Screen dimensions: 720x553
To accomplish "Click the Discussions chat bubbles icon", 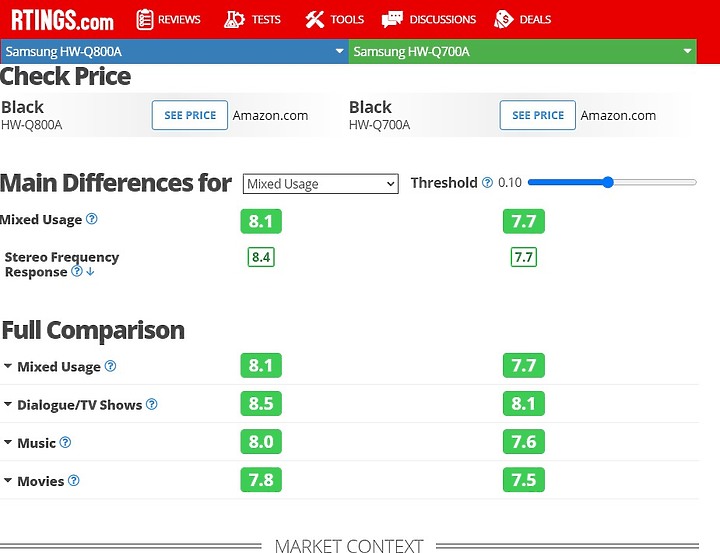I will pos(392,20).
